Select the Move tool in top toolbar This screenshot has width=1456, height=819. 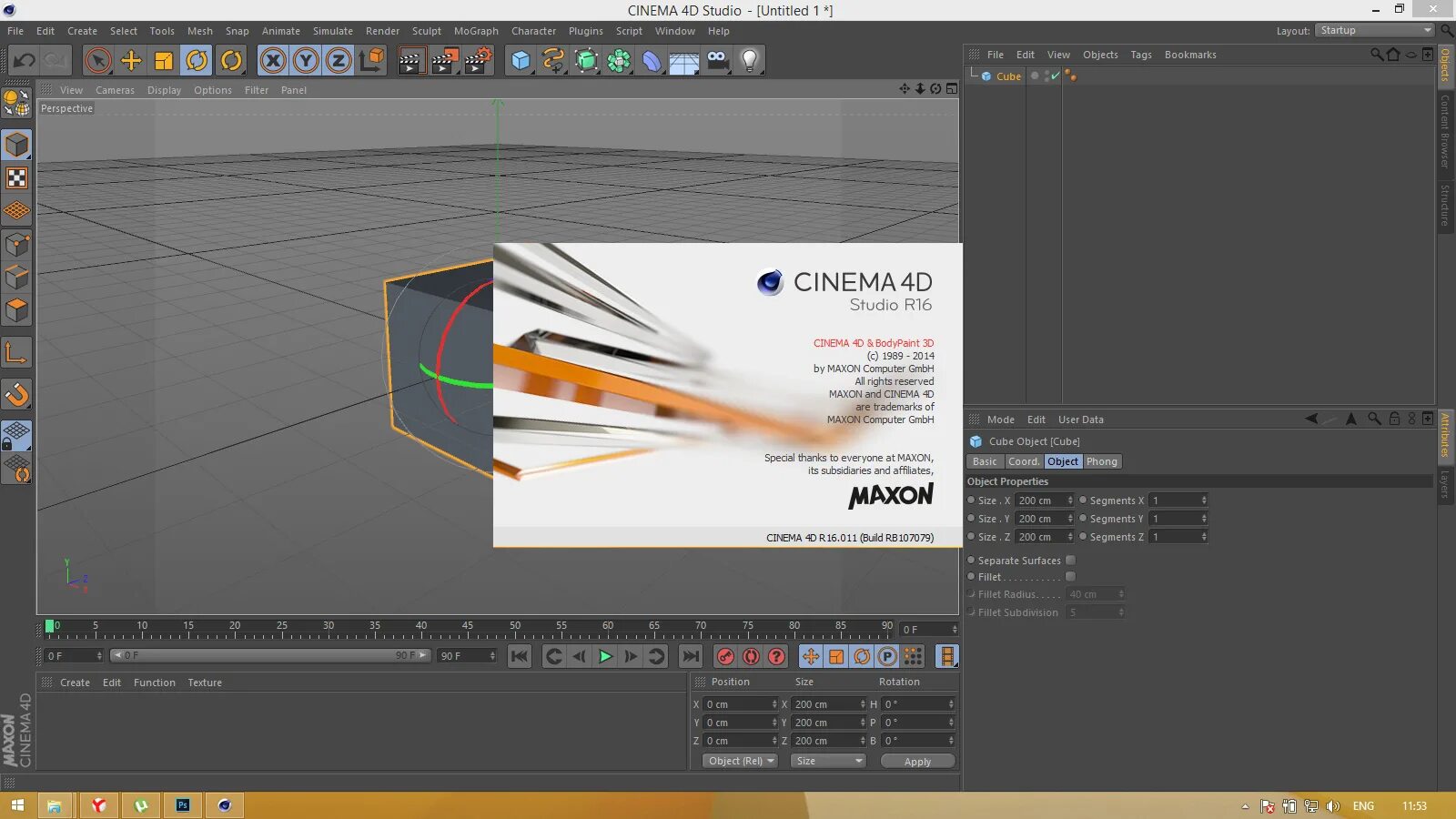pyautogui.click(x=131, y=61)
